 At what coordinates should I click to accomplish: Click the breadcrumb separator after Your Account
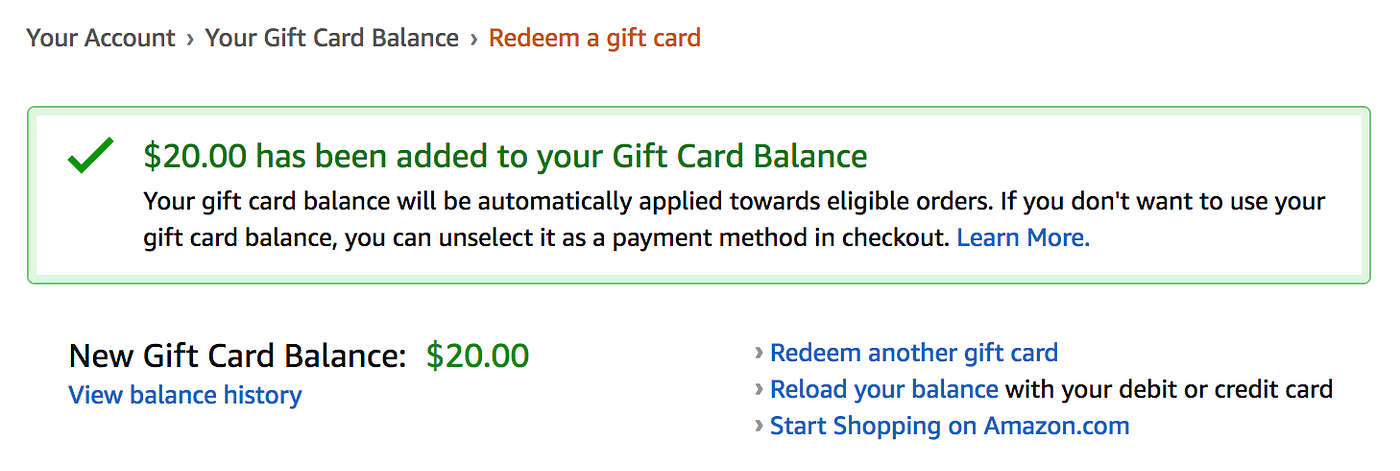click(190, 39)
